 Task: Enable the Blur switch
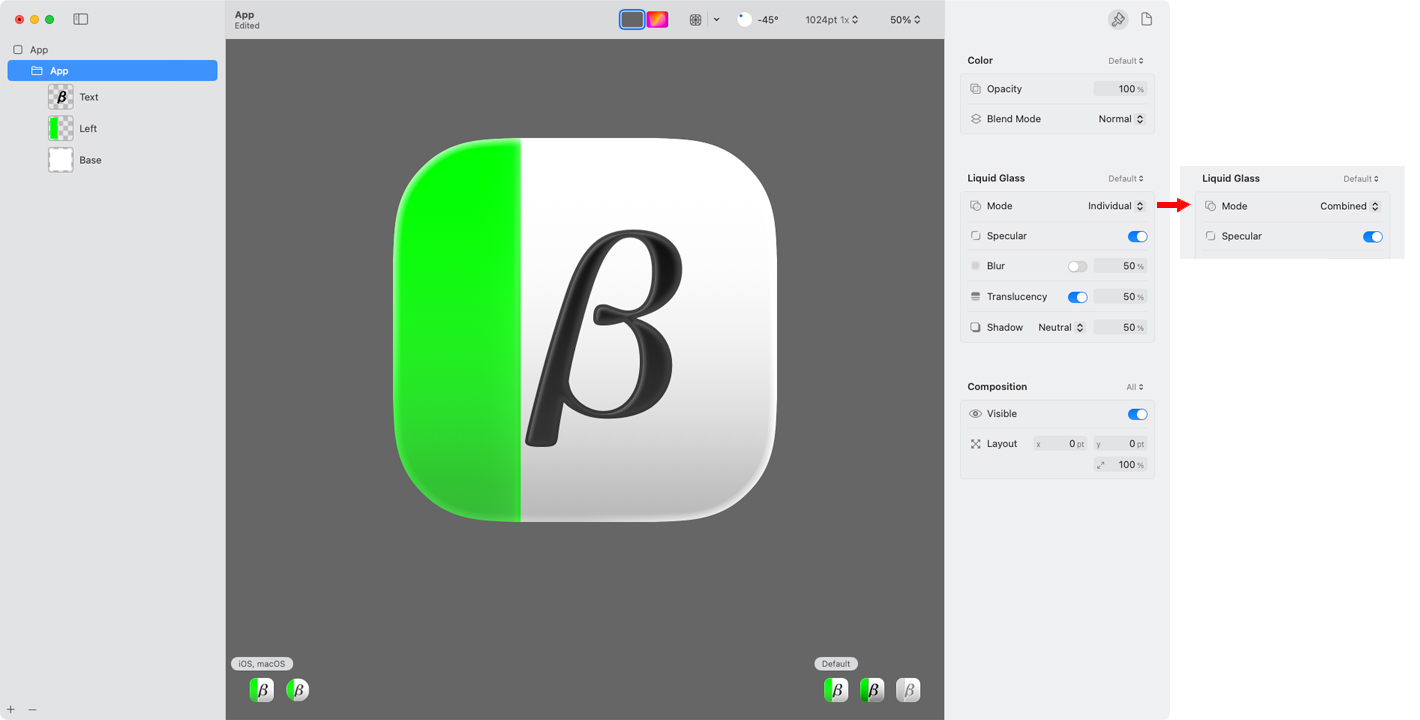(x=1077, y=267)
